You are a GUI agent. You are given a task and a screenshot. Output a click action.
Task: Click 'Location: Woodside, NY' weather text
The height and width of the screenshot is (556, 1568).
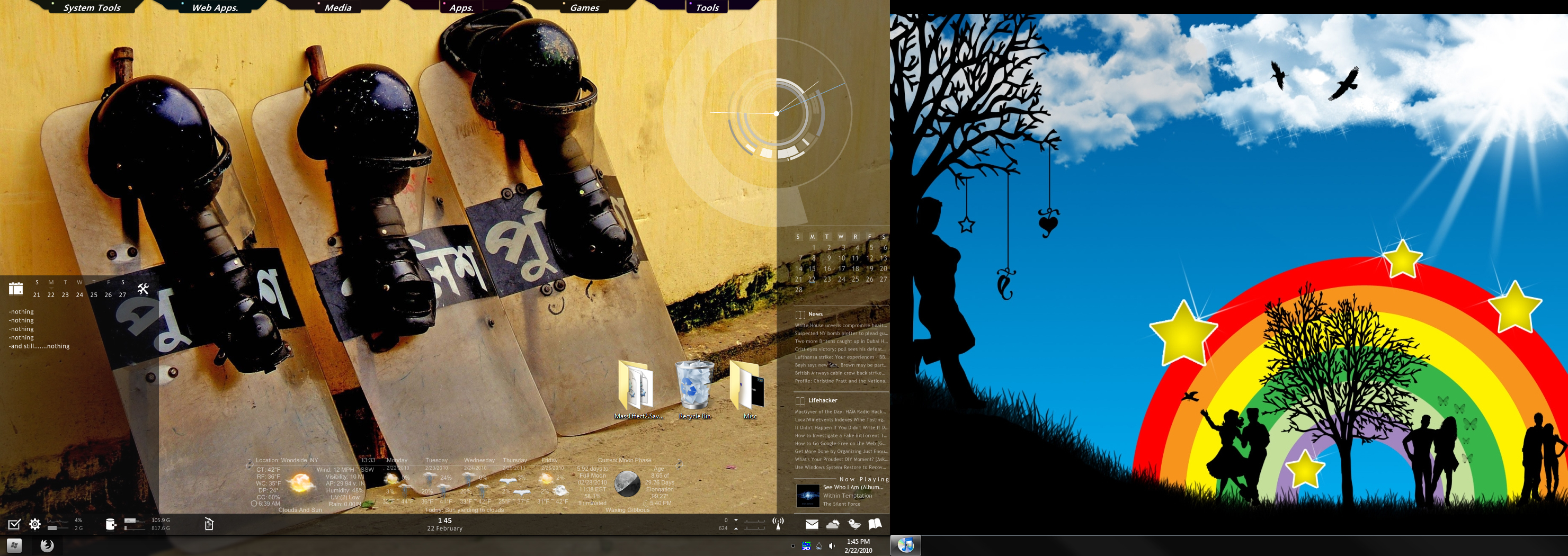pos(287,461)
